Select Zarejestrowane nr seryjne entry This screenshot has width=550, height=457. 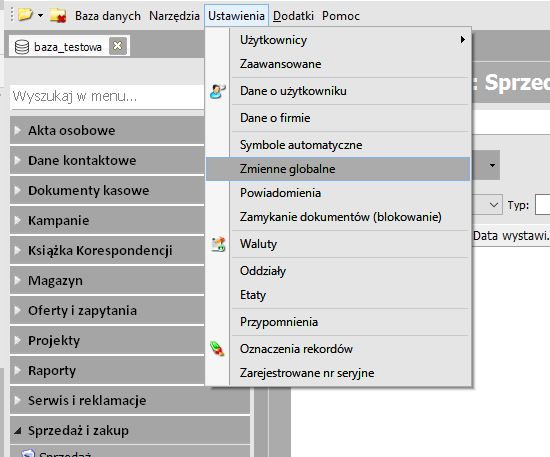[338, 373]
